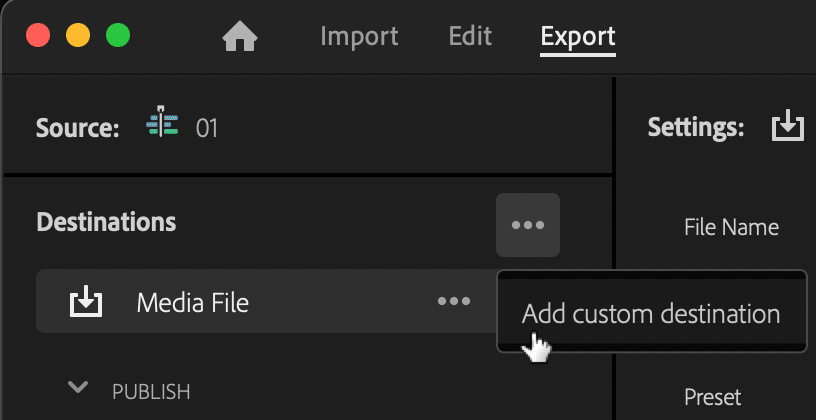Select the Media File destination row
This screenshot has height=420, width=816.
[x=266, y=301]
